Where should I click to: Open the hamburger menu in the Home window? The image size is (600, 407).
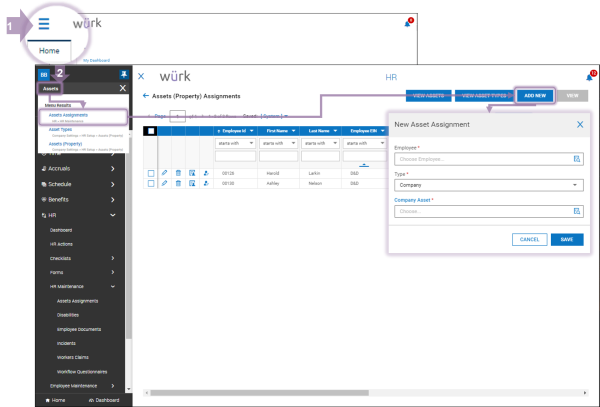44,24
